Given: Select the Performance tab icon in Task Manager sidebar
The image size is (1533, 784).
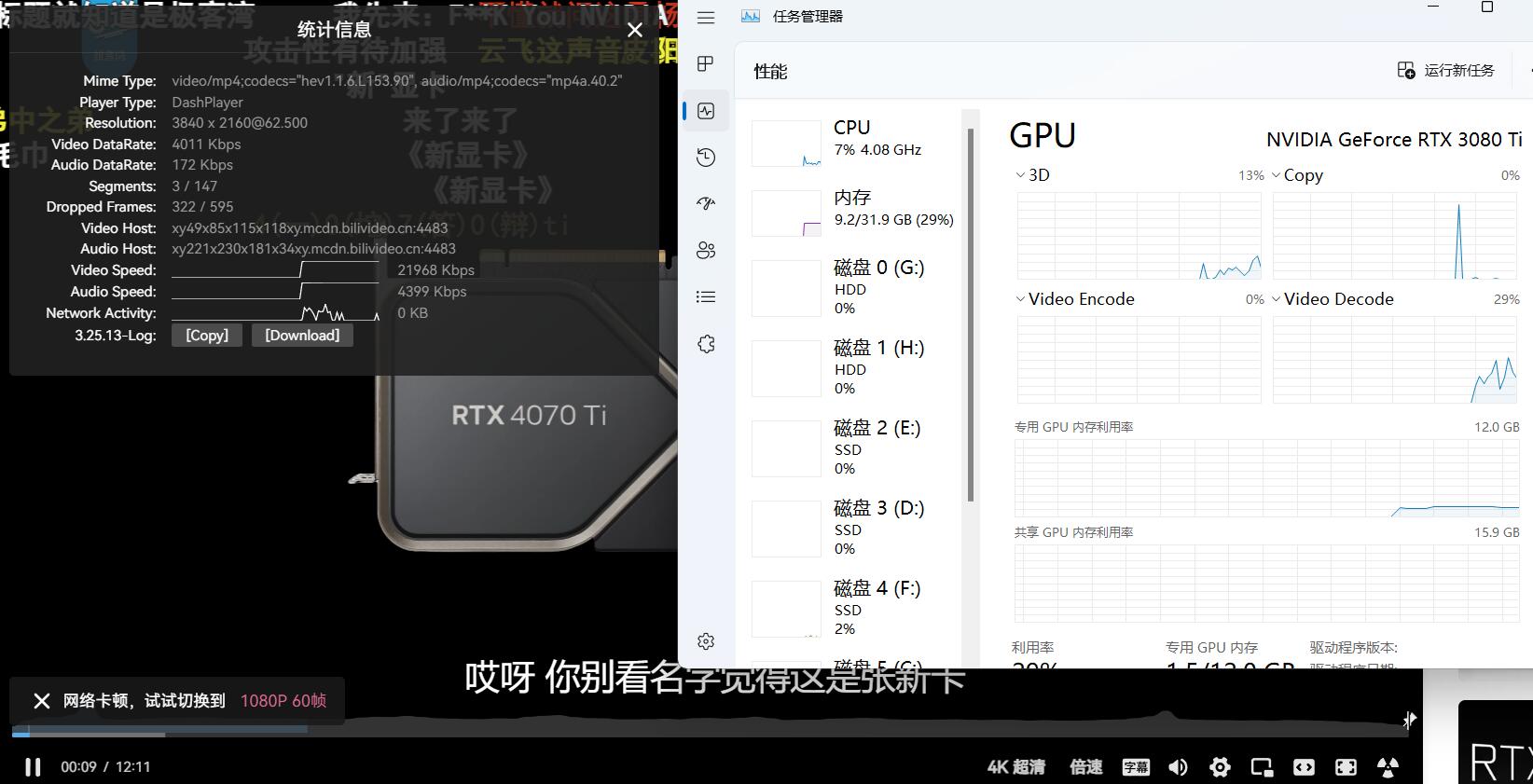Looking at the screenshot, I should click(x=706, y=111).
